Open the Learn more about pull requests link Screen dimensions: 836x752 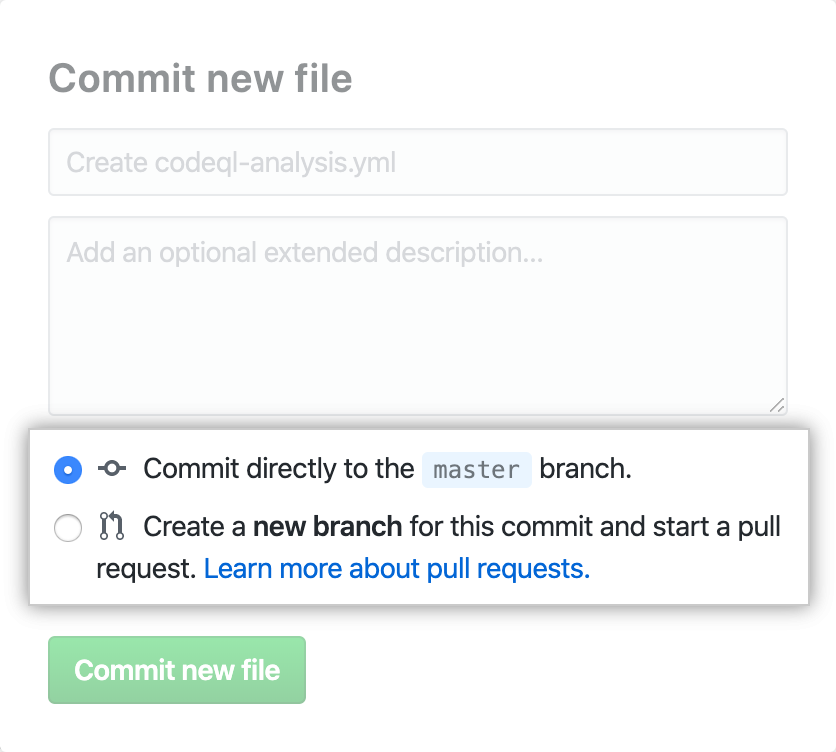[397, 569]
